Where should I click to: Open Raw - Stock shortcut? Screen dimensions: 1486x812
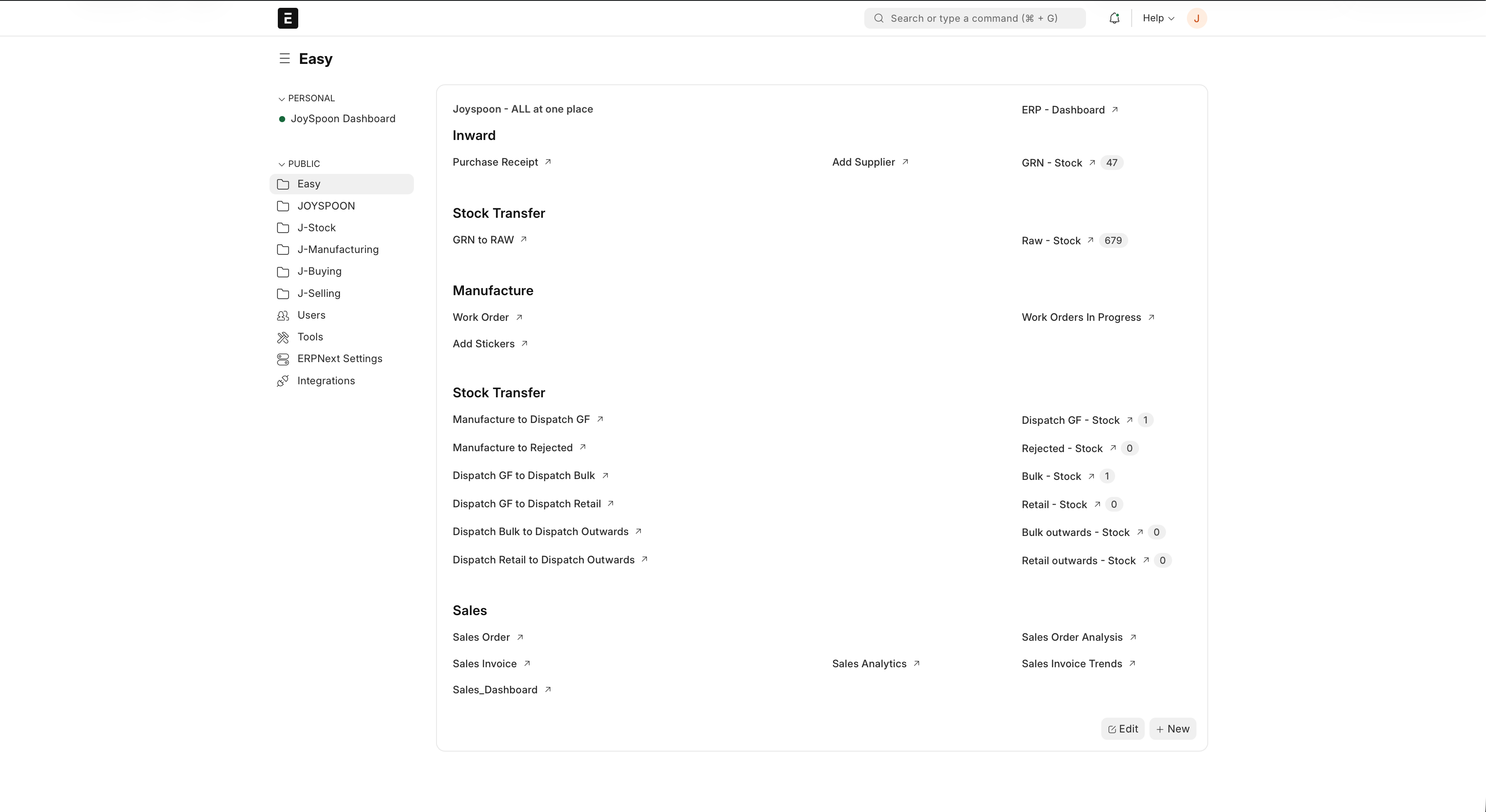pos(1051,240)
